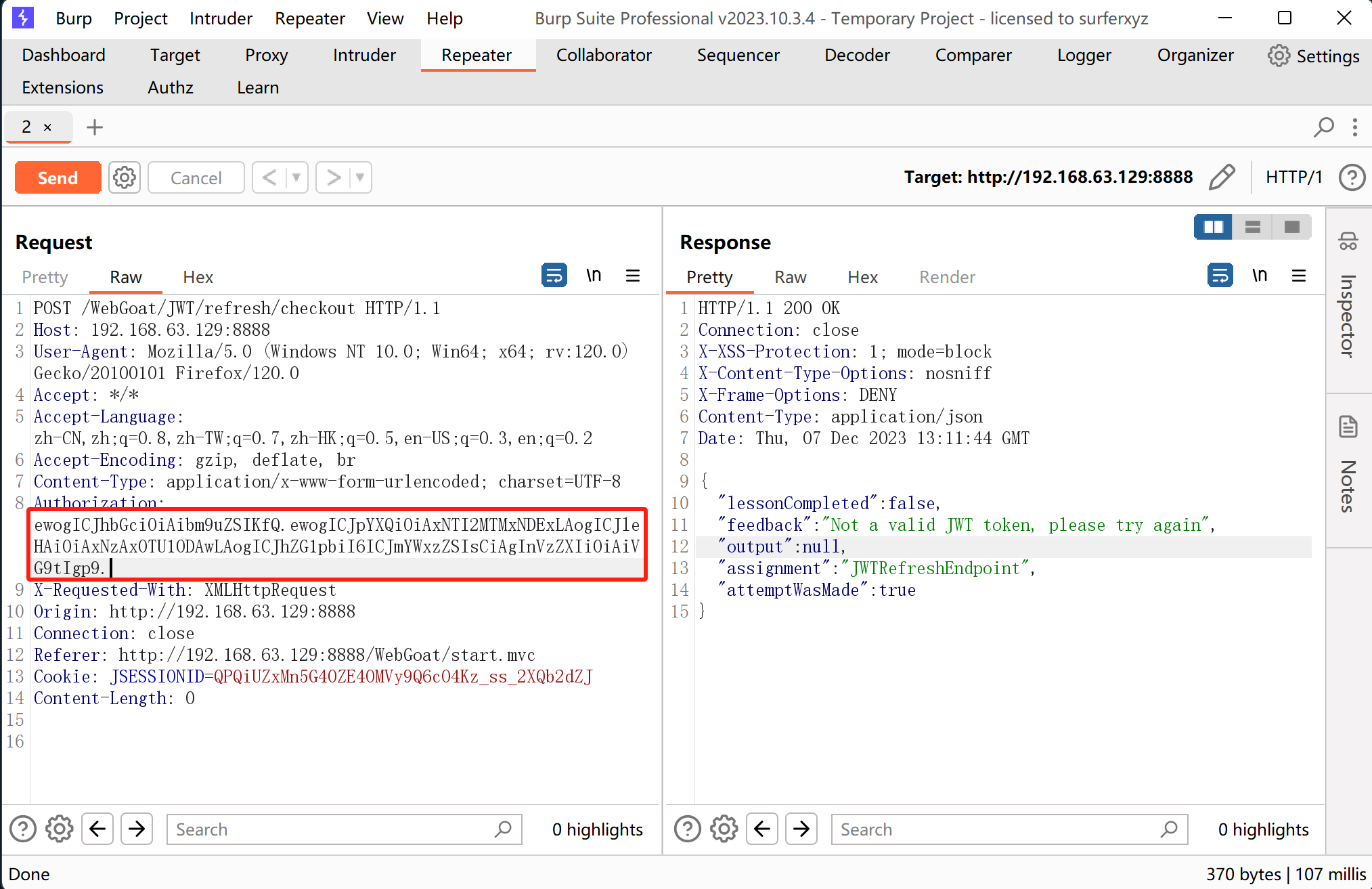Go forward in Repeater history
This screenshot has height=889, width=1372.
pyautogui.click(x=333, y=177)
